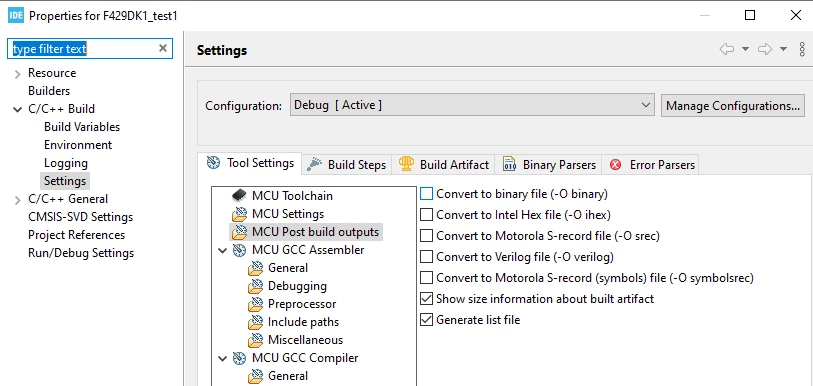Go back with the left arrow icon
Screen dimensions: 813x386
coord(727,49)
